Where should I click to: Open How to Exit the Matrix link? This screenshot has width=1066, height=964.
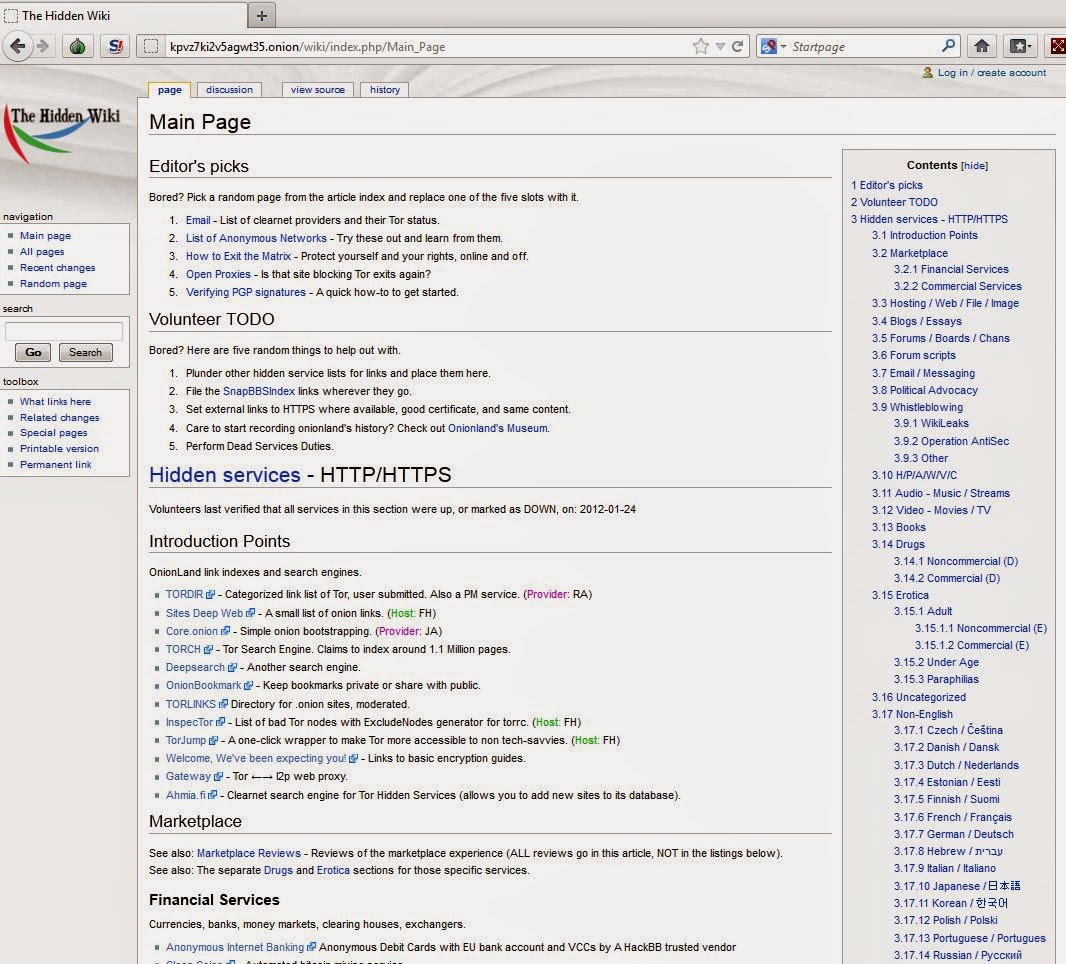238,256
